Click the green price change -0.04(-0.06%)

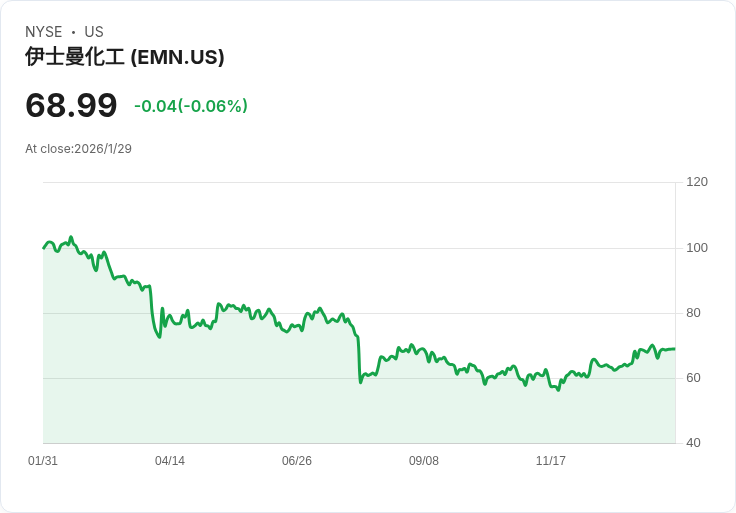[191, 106]
